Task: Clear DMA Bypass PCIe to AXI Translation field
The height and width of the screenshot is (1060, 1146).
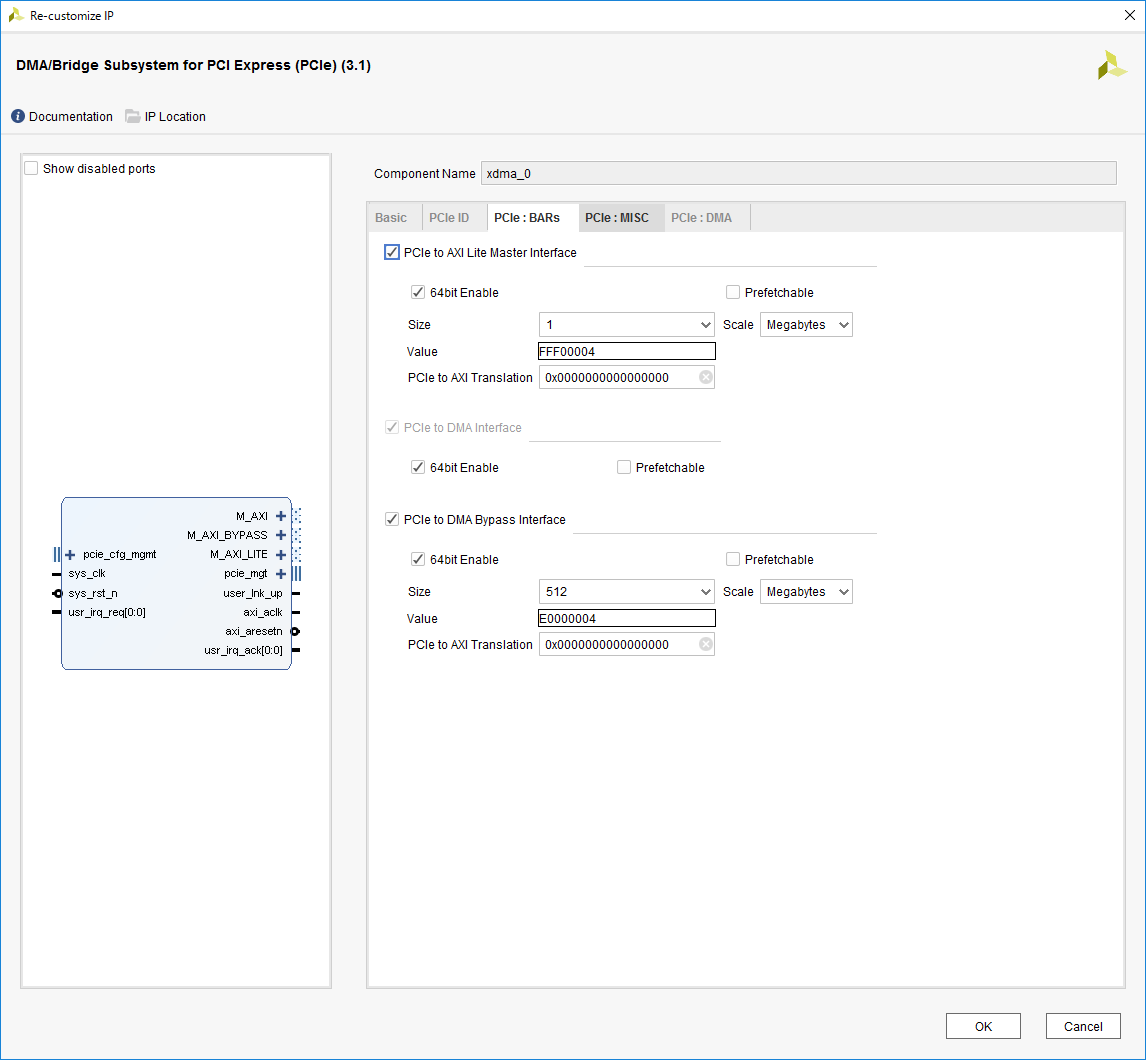Action: point(706,645)
